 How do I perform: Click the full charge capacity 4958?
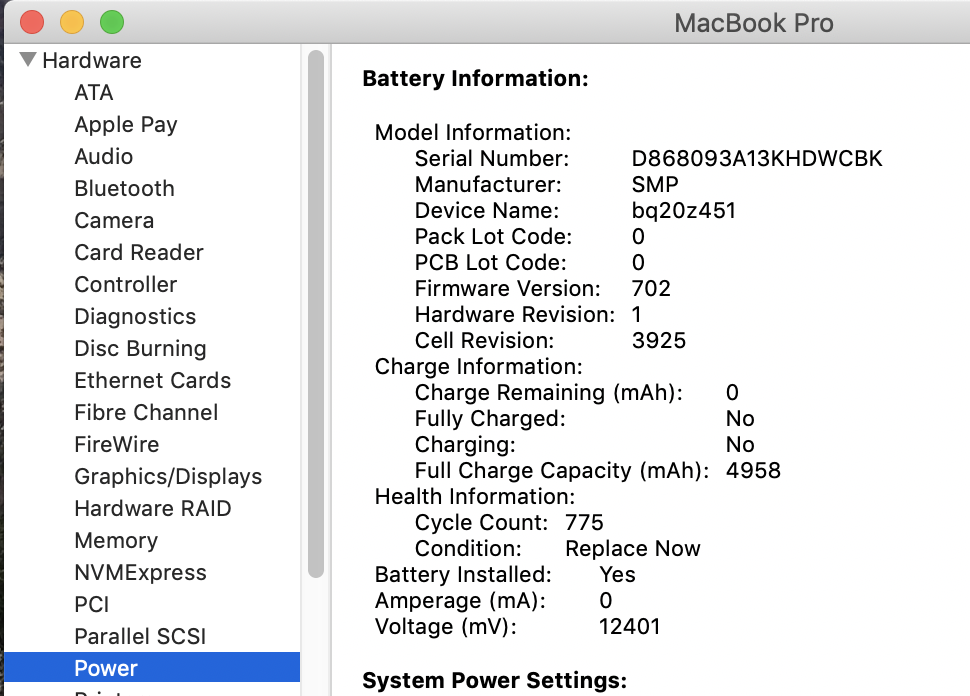click(x=753, y=471)
